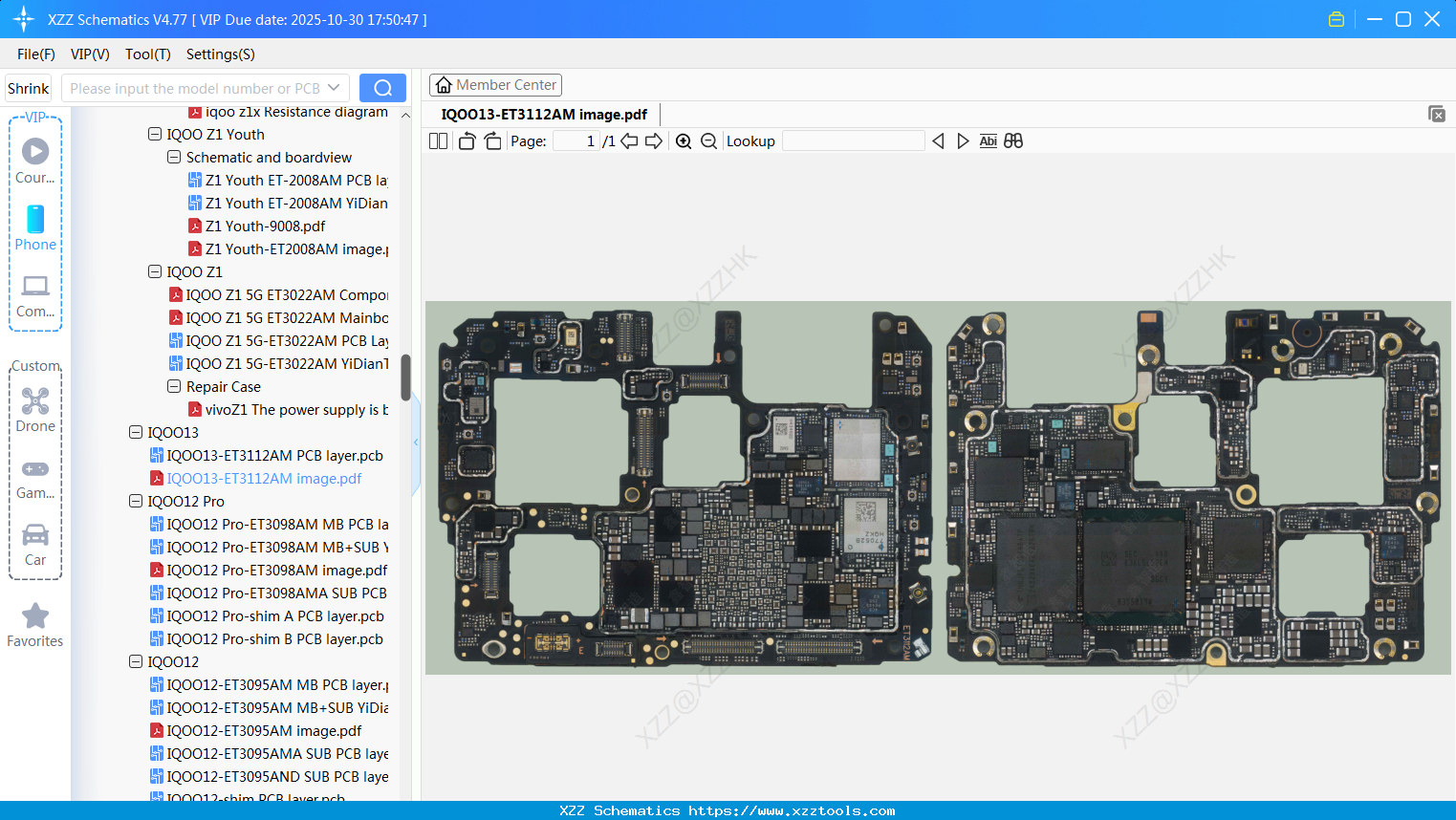Open the Car category
This screenshot has width=1456, height=820.
35,545
